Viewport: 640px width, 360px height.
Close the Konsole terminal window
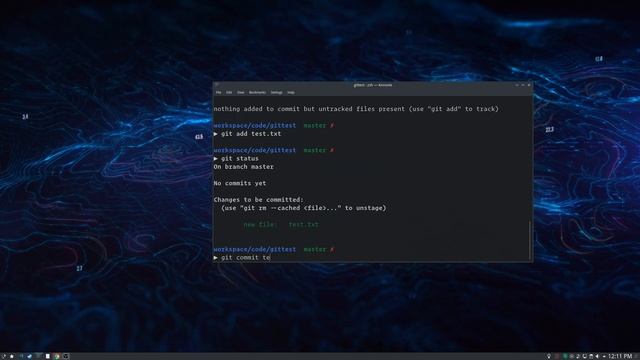(529, 85)
